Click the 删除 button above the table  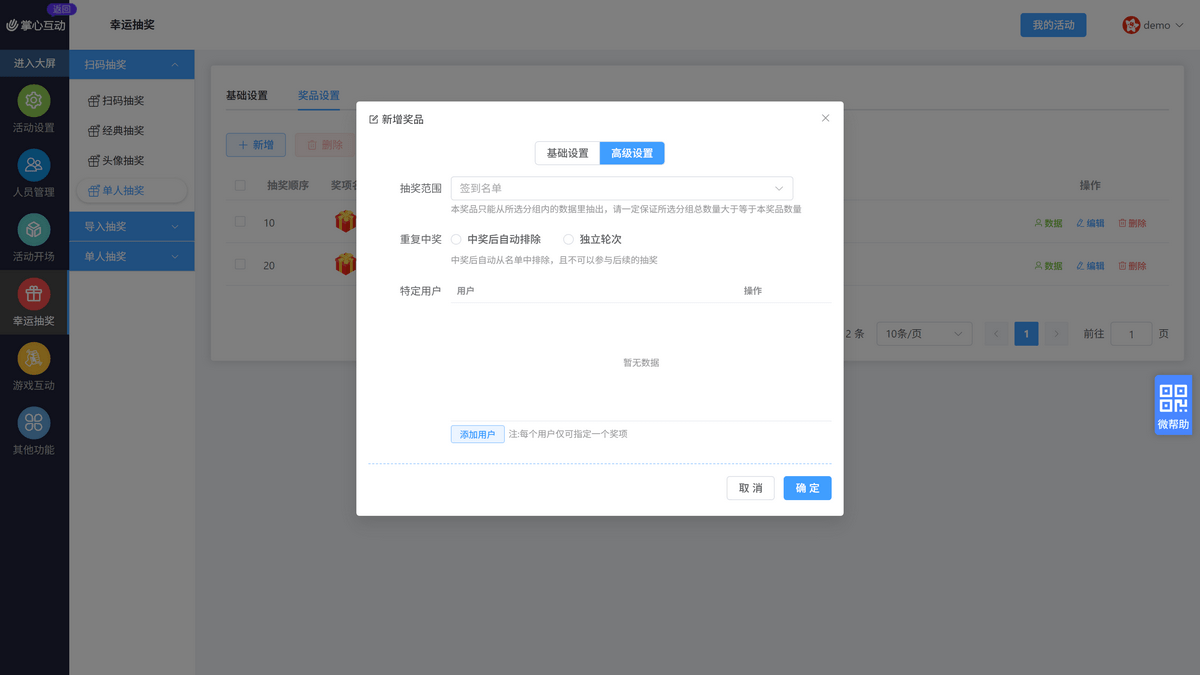(x=324, y=145)
